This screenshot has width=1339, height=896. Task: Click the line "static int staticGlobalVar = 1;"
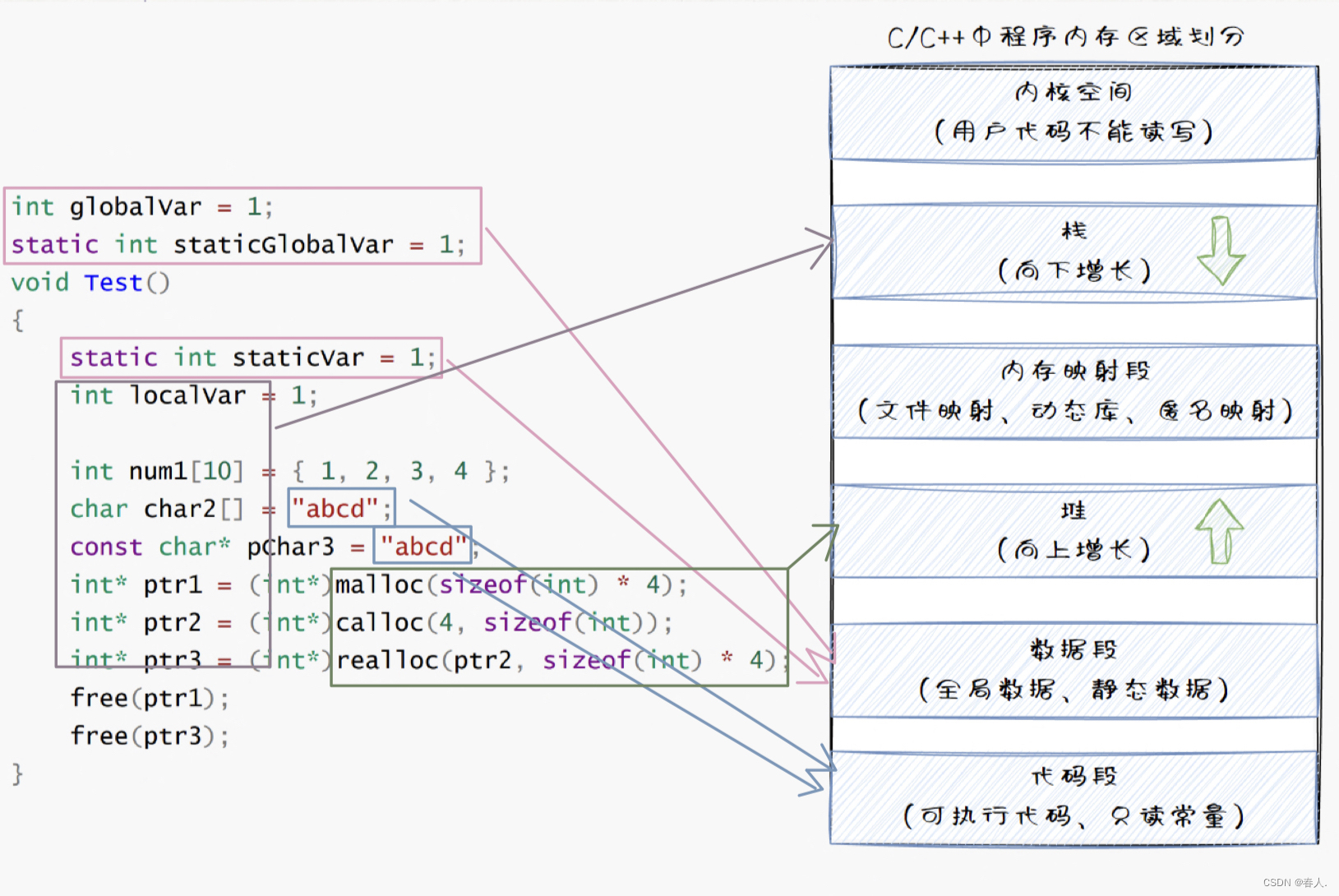click(238, 244)
